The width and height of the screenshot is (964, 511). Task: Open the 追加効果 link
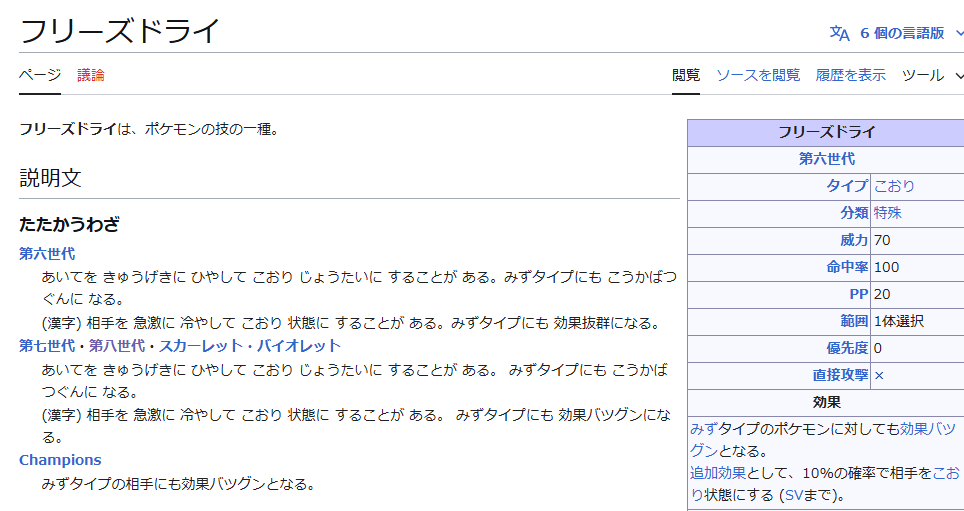coord(718,473)
